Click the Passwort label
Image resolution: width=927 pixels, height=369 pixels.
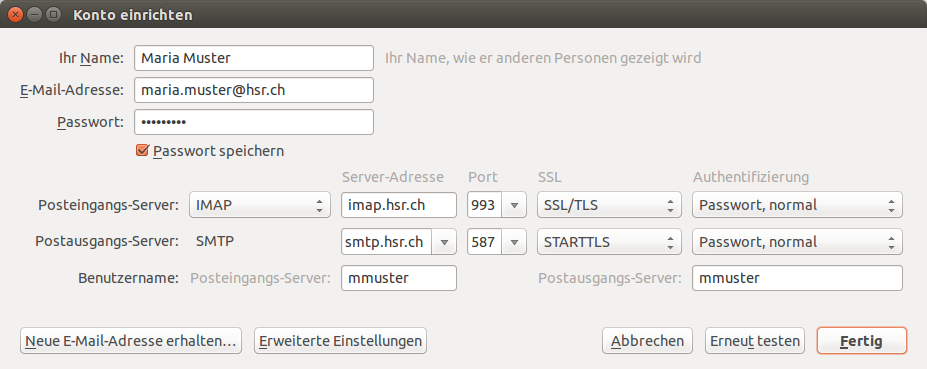(x=90, y=122)
